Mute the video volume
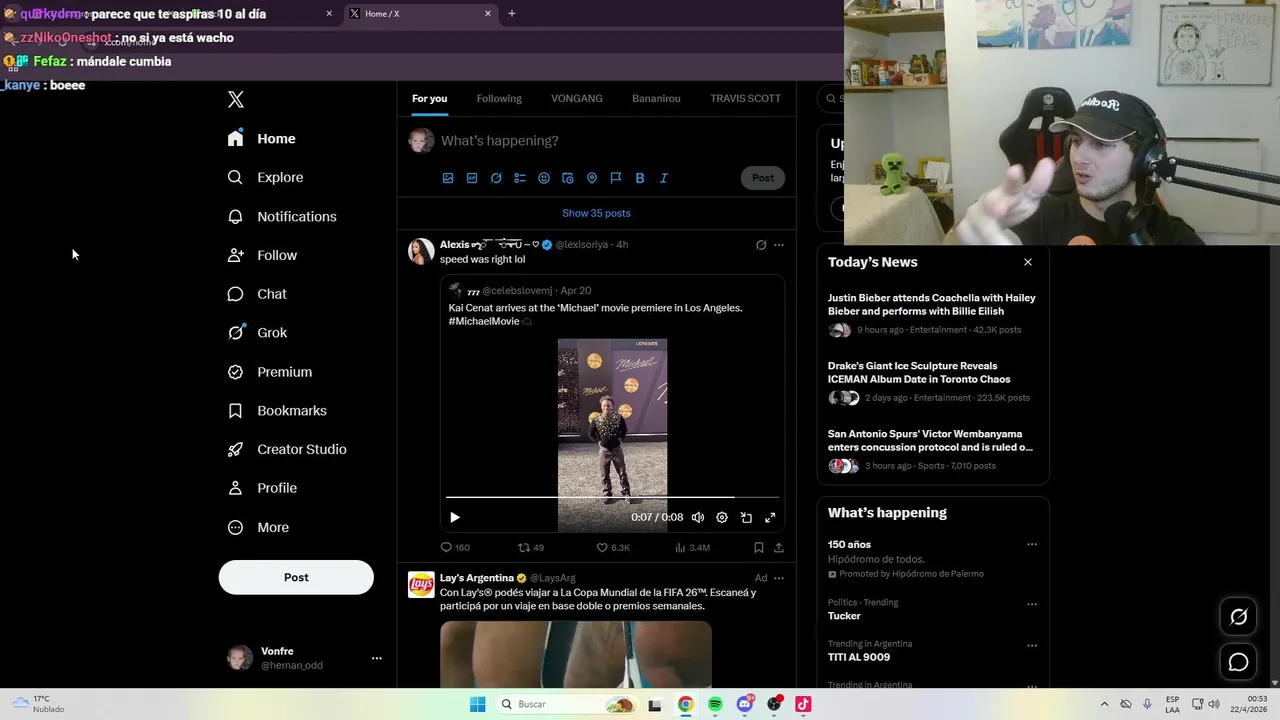Viewport: 1280px width, 720px height. coord(698,517)
